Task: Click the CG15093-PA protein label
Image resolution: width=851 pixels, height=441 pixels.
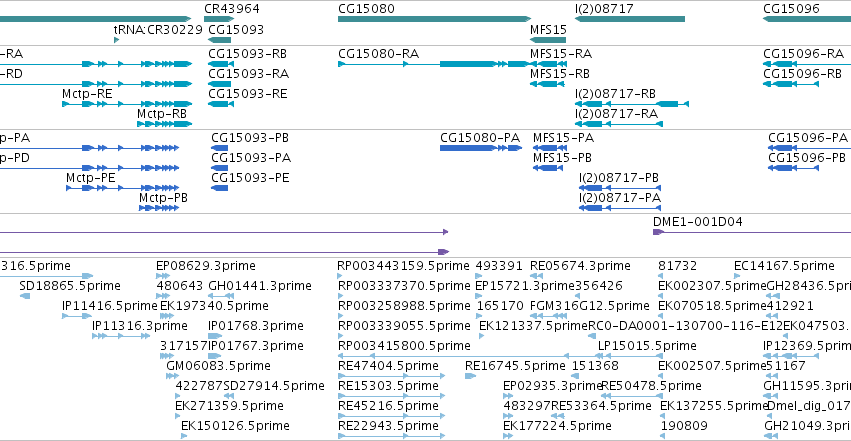Action: pyautogui.click(x=251, y=158)
